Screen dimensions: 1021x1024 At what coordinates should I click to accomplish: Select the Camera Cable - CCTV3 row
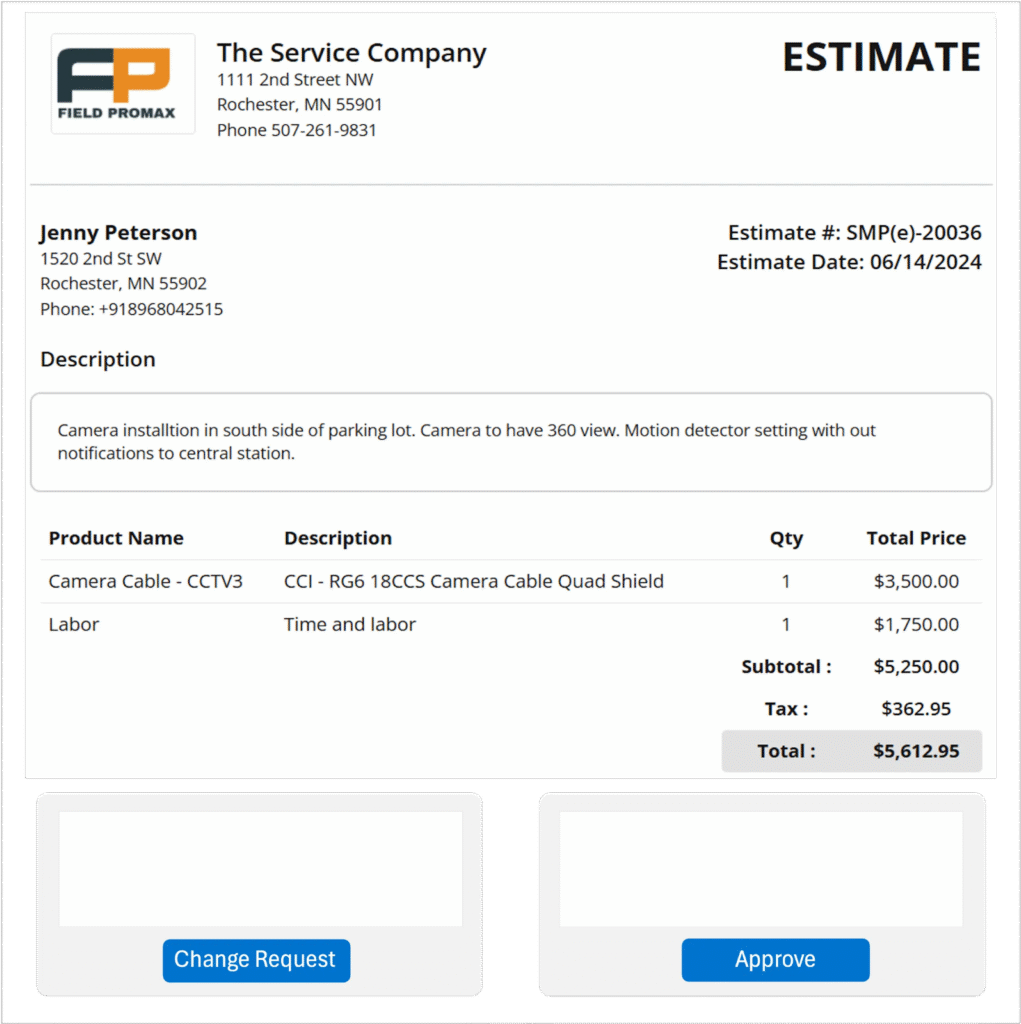coord(146,581)
